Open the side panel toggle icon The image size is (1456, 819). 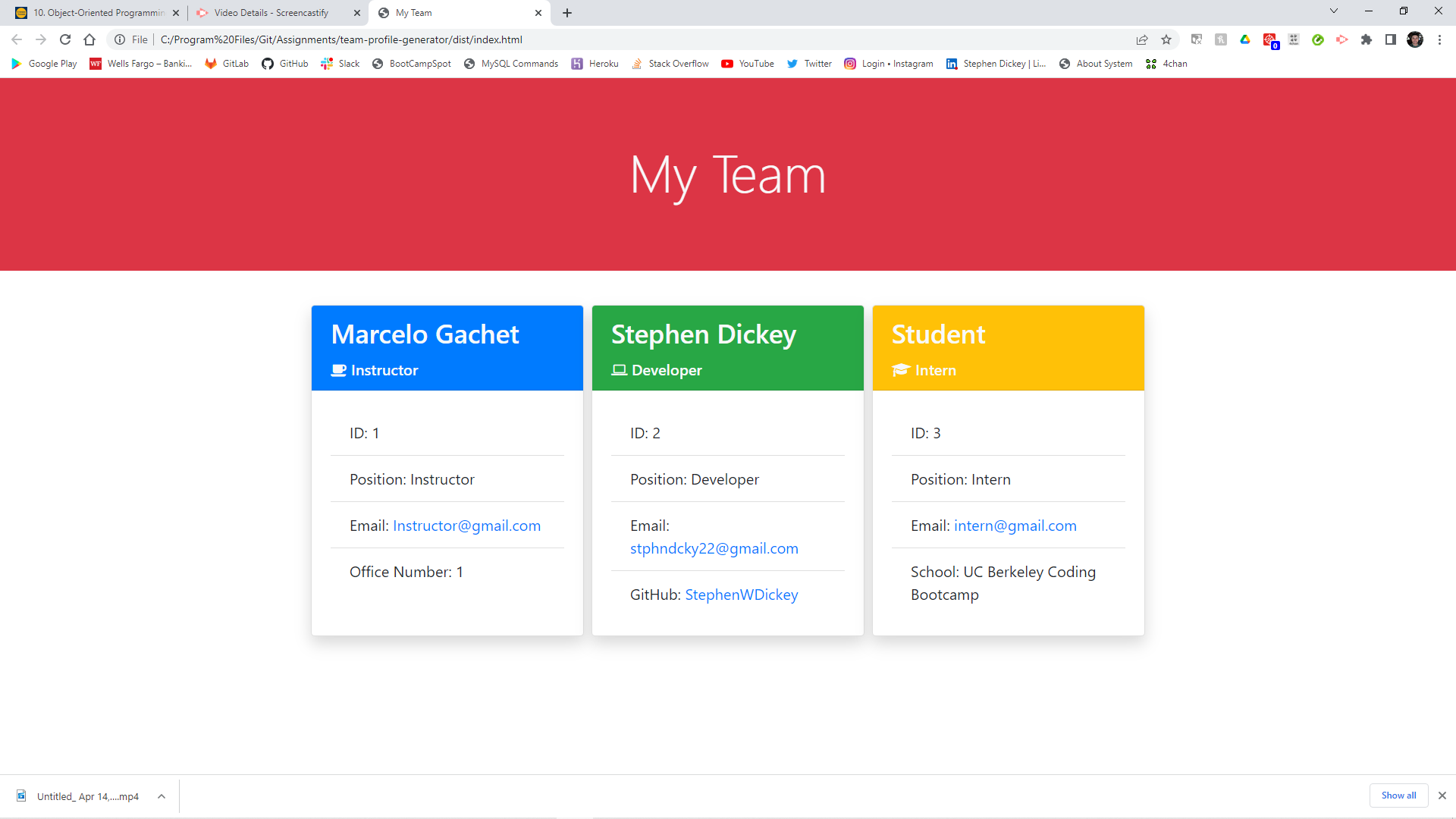pyautogui.click(x=1391, y=39)
